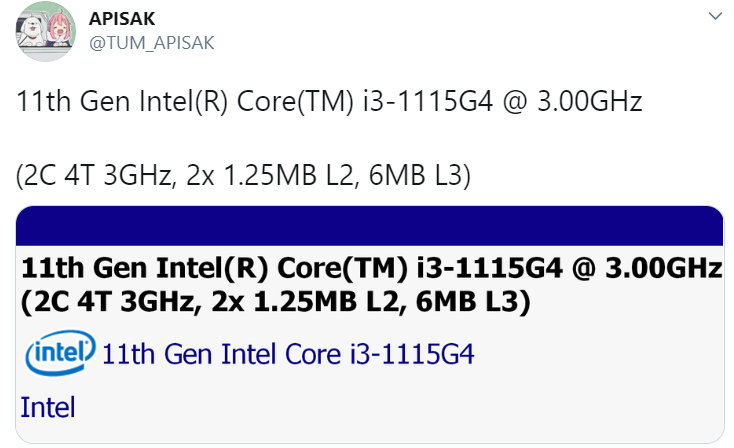Viewport: 734px width, 448px height.
Task: Select the bold card title's first line
Action: [369, 269]
